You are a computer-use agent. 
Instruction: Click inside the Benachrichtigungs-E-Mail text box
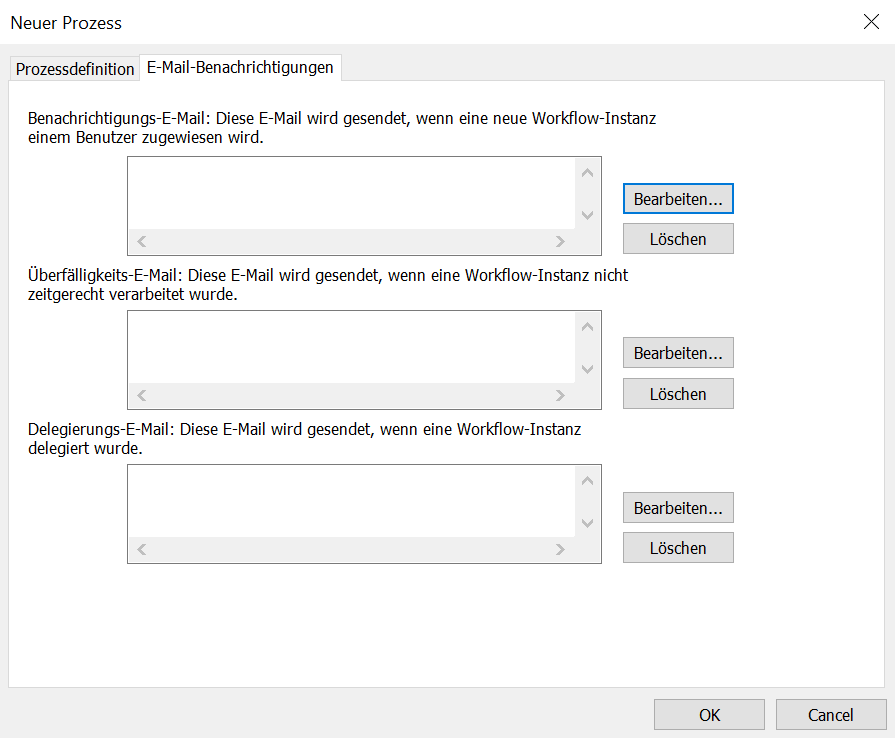[352, 193]
